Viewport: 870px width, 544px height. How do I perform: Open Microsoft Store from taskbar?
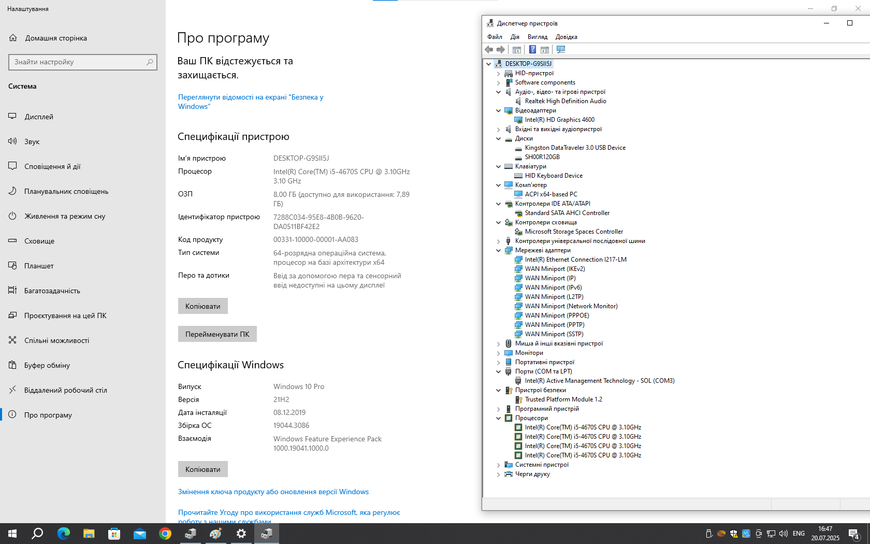coord(114,533)
